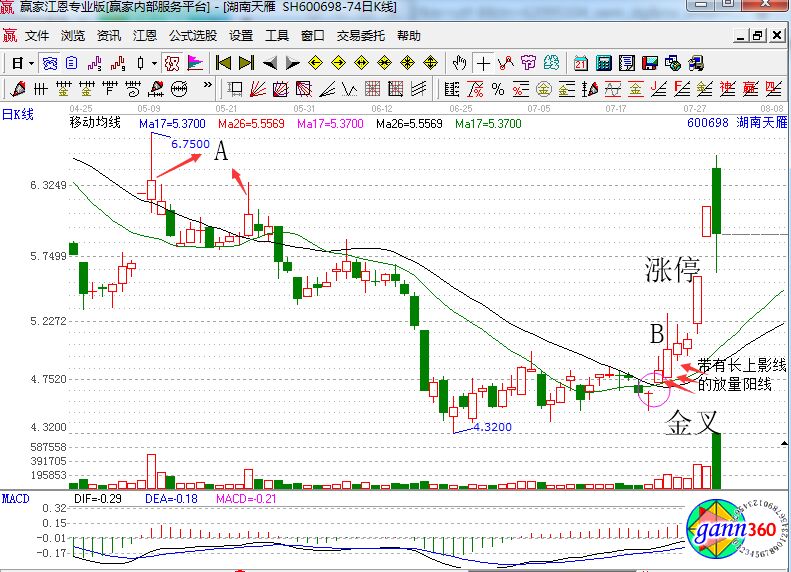Open the 公式选股 menu

[192, 35]
